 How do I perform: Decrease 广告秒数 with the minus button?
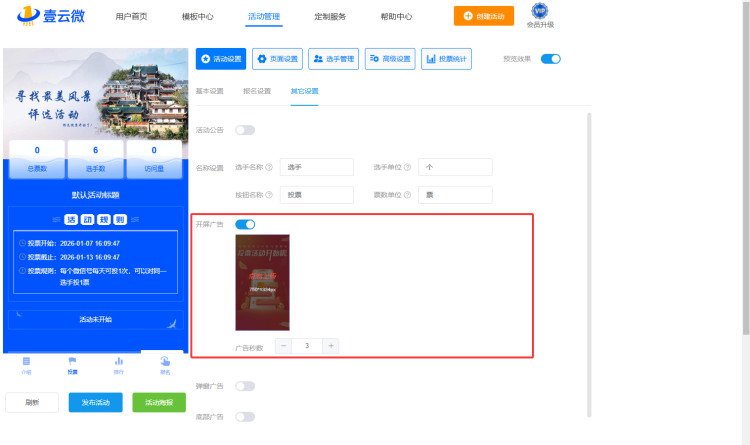pyautogui.click(x=284, y=345)
